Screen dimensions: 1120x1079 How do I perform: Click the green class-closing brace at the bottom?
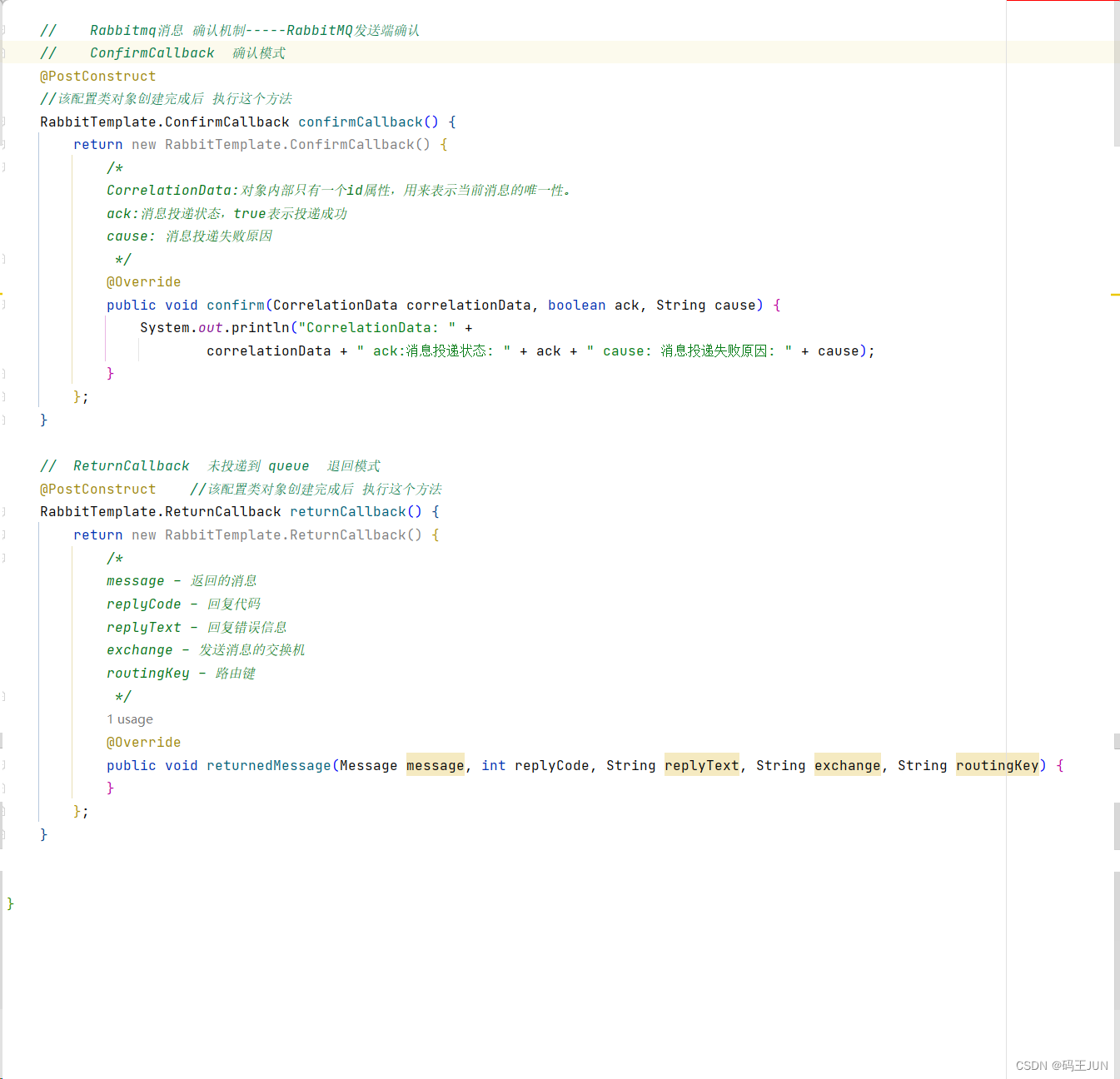point(10,903)
